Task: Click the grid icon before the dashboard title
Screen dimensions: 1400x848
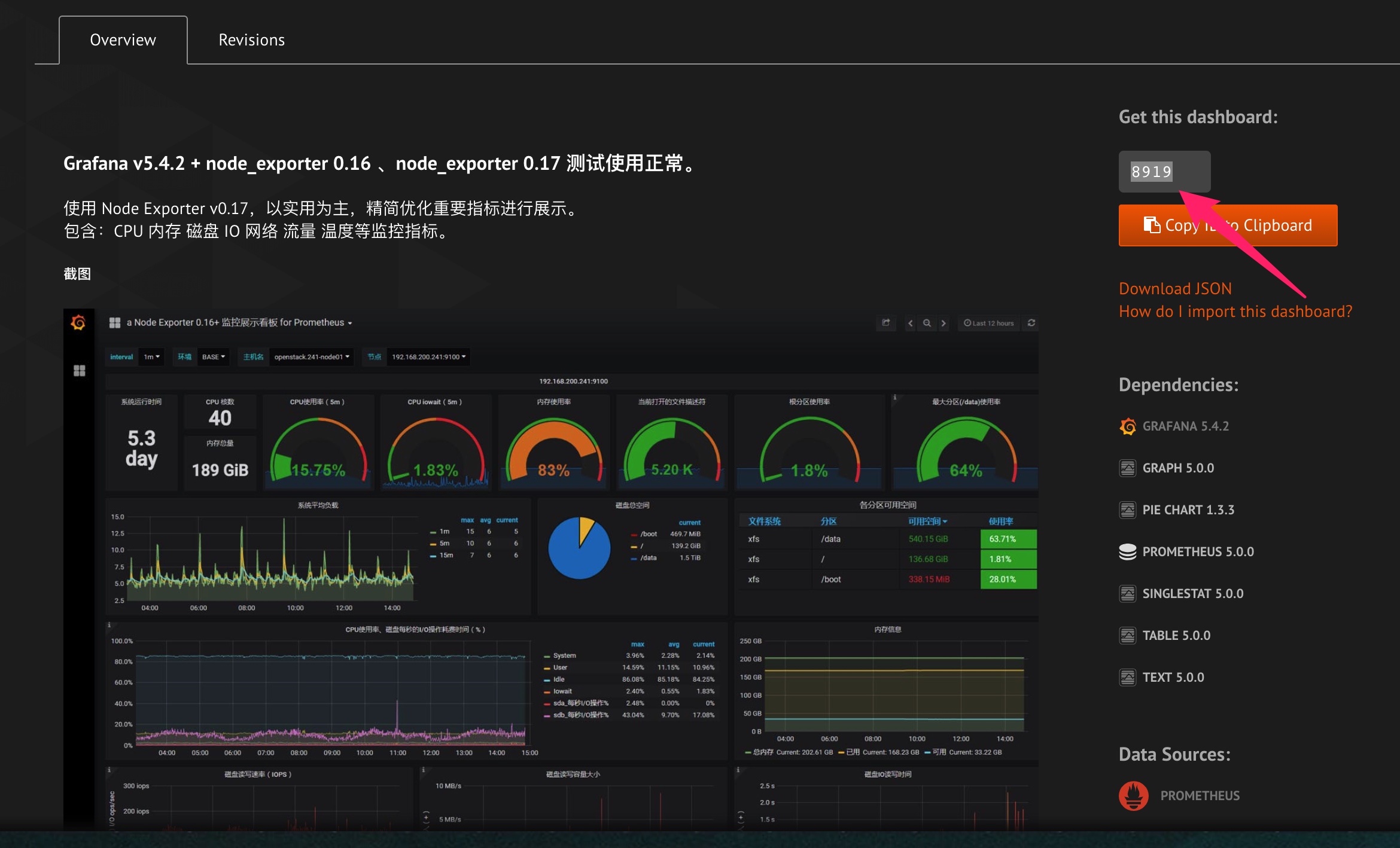Action: pos(115,323)
